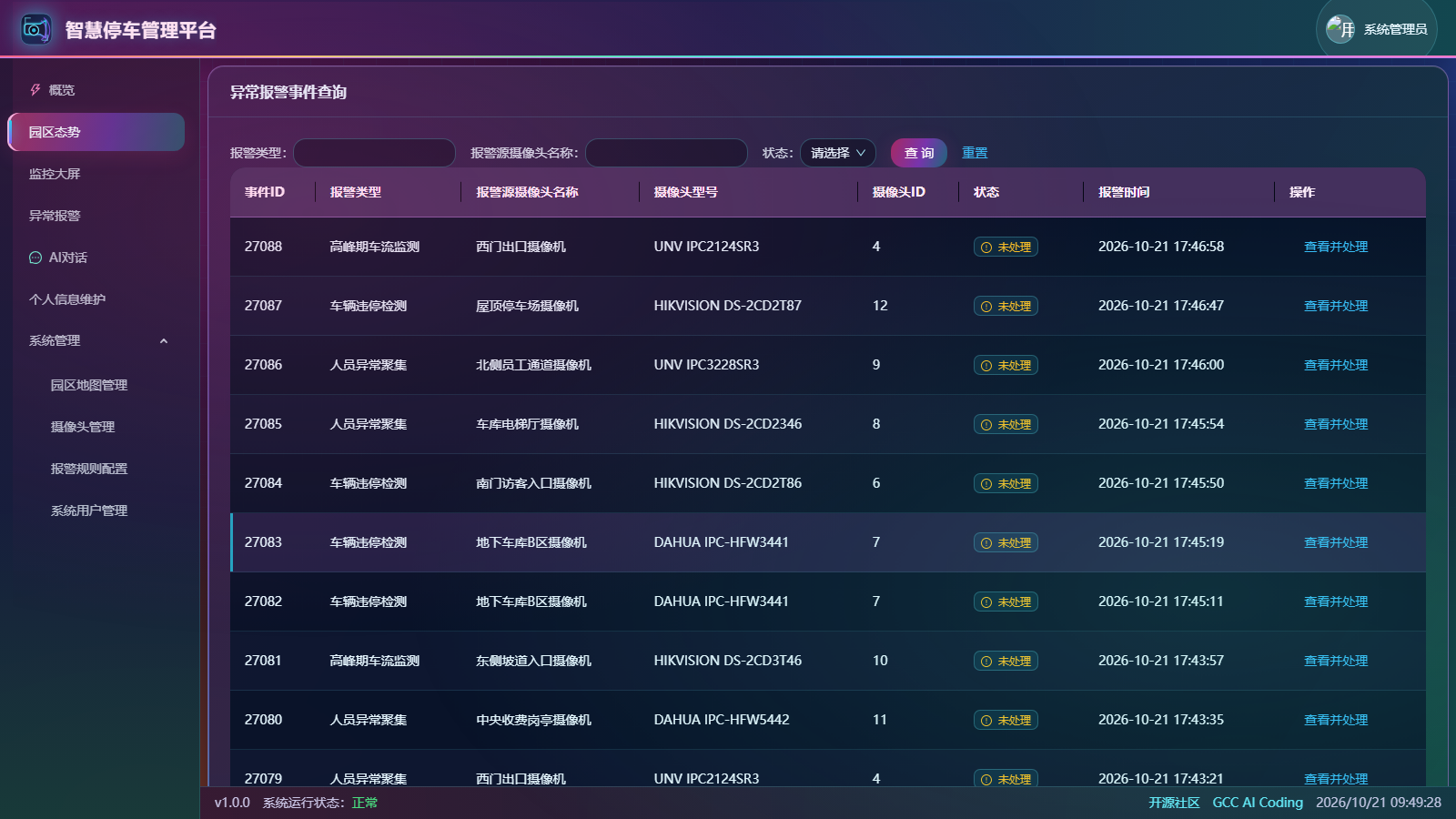Image resolution: width=1456 pixels, height=819 pixels.
Task: Select 园区态势 in the sidebar
Action: [96, 132]
